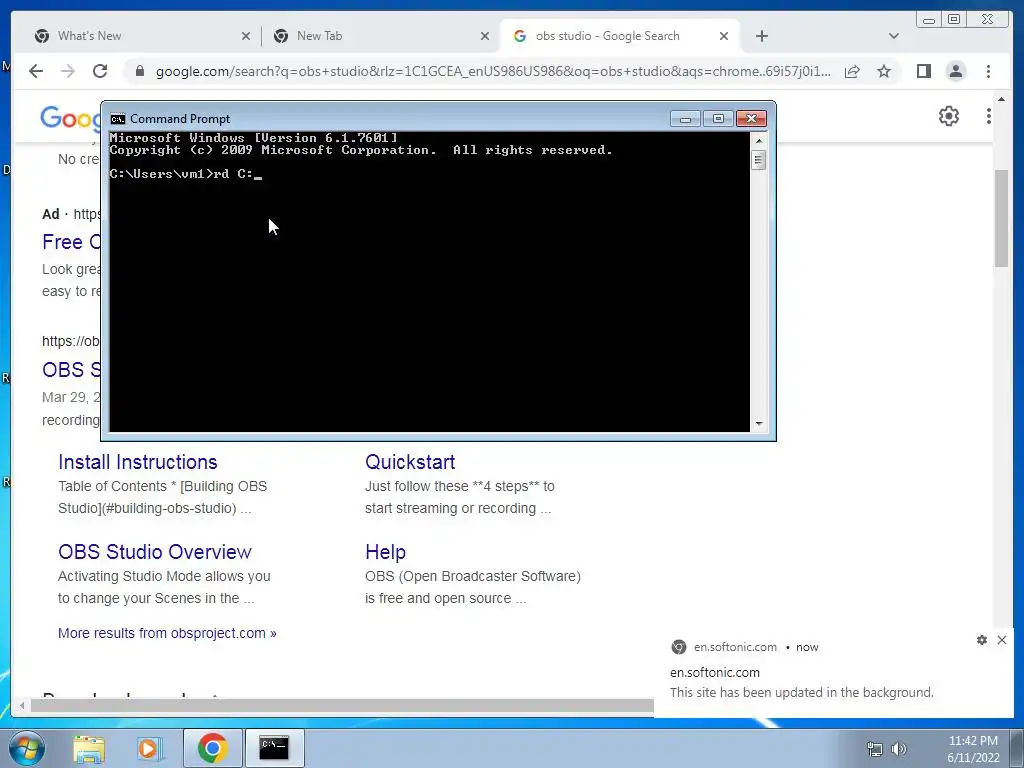1024x768 pixels.
Task: Expand Chrome tab search chevron
Action: coord(894,36)
